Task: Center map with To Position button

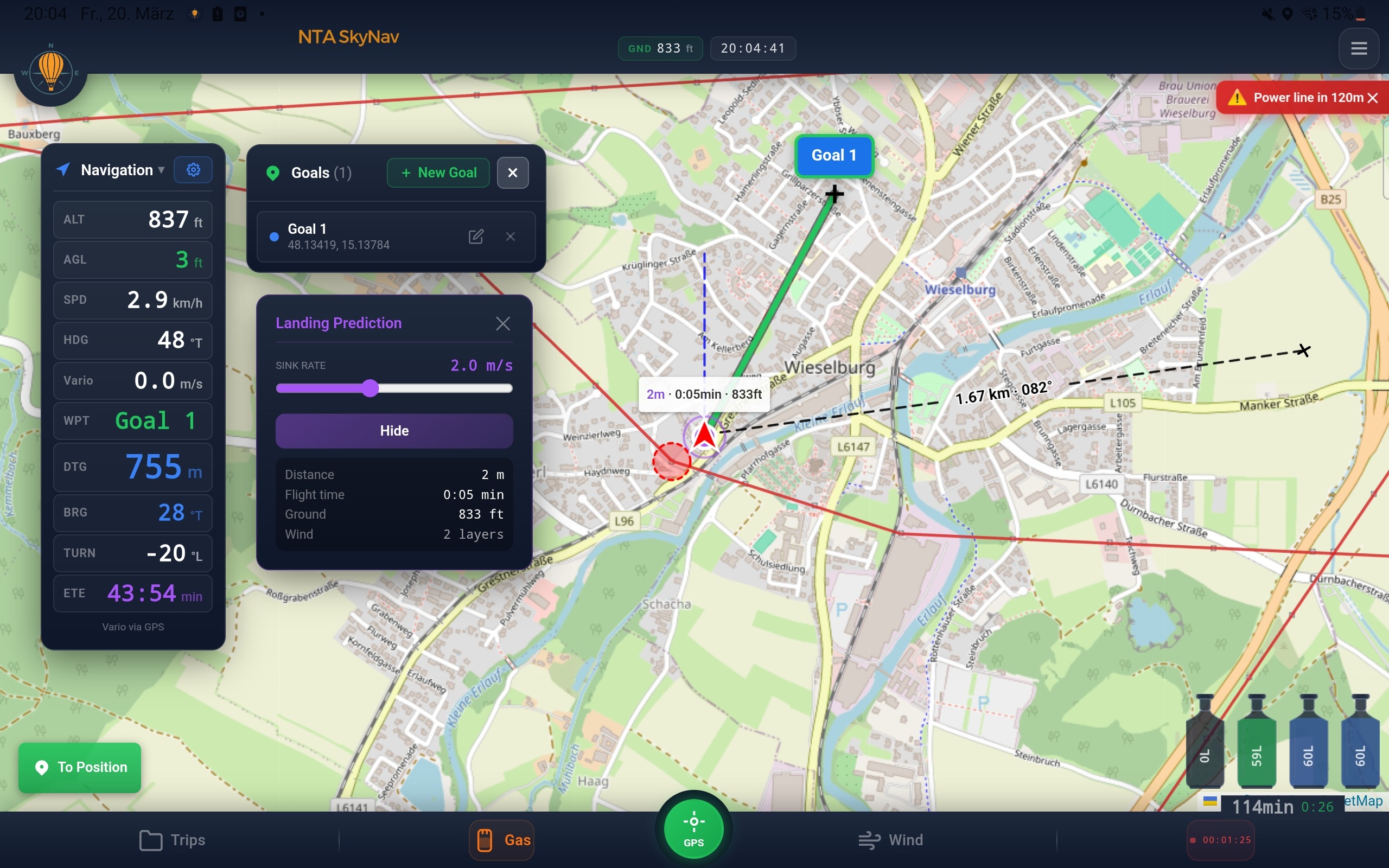Action: (80, 768)
